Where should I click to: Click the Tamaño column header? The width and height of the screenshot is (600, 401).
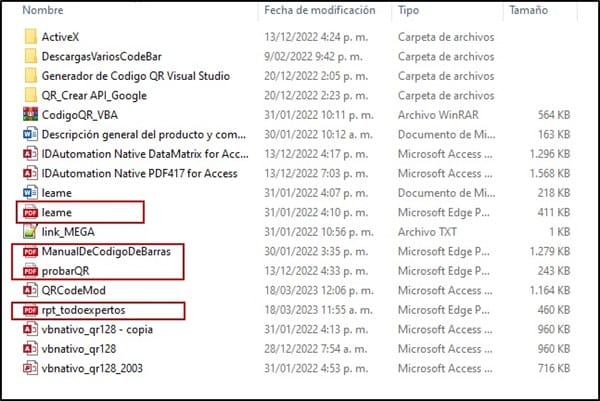(530, 11)
